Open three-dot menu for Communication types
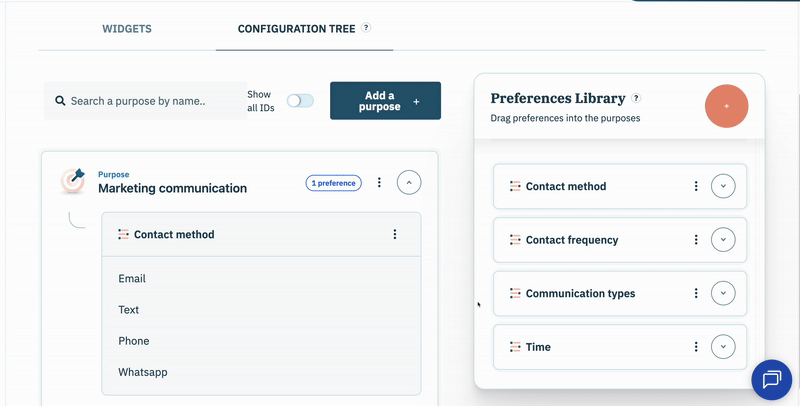 pos(696,294)
